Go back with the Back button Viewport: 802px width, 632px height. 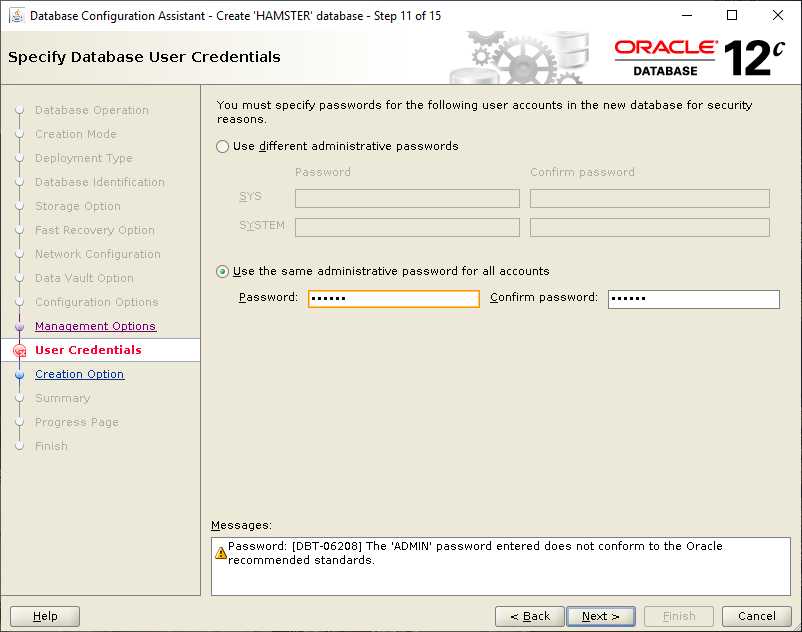529,616
